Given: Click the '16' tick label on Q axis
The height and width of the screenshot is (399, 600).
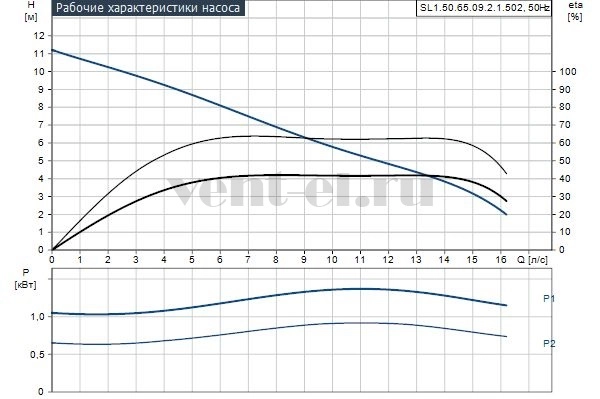Looking at the screenshot, I should click(x=501, y=260).
